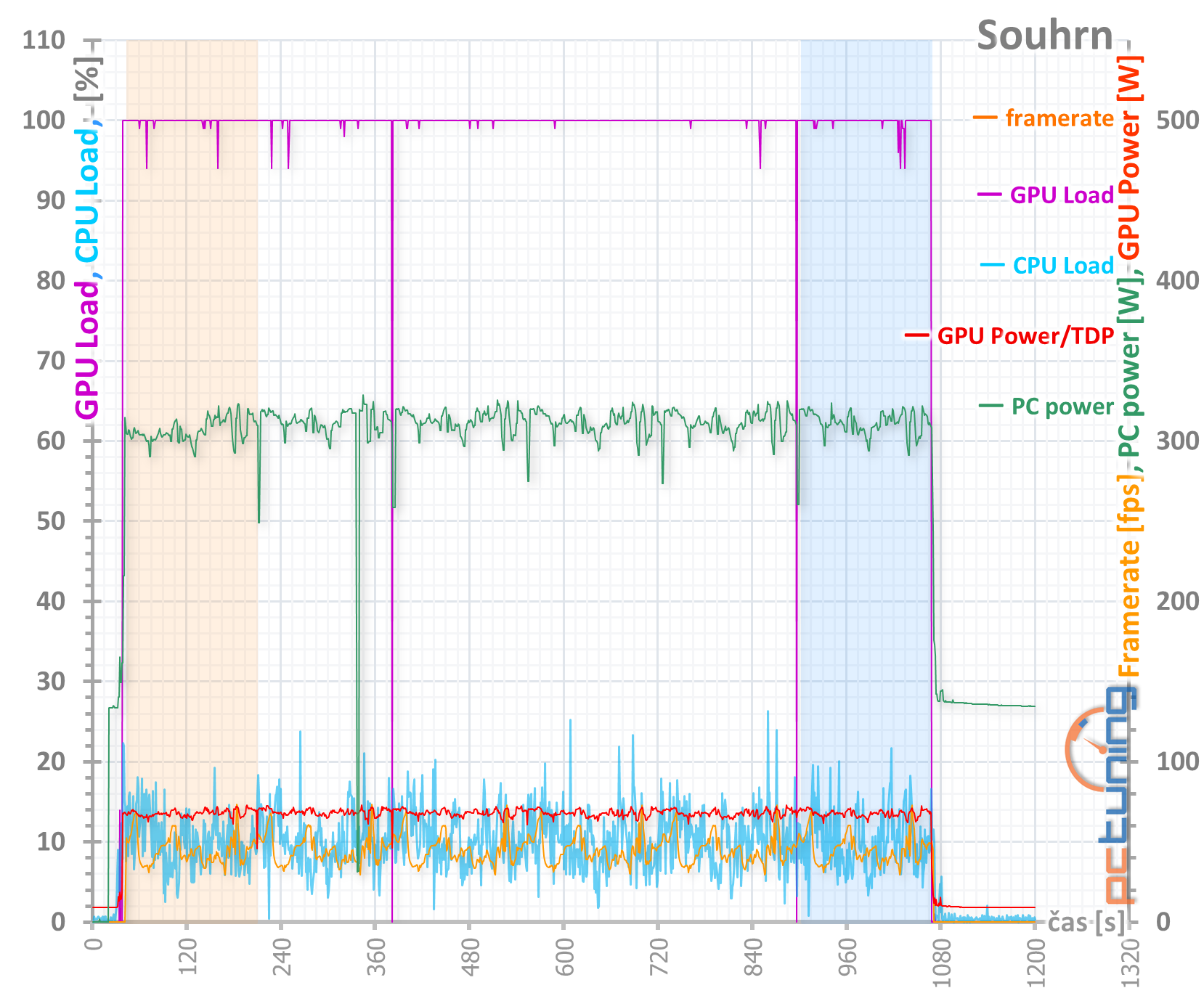Click the 'čas [s]' x-axis label
The width and height of the screenshot is (1204, 988).
coord(1086,923)
